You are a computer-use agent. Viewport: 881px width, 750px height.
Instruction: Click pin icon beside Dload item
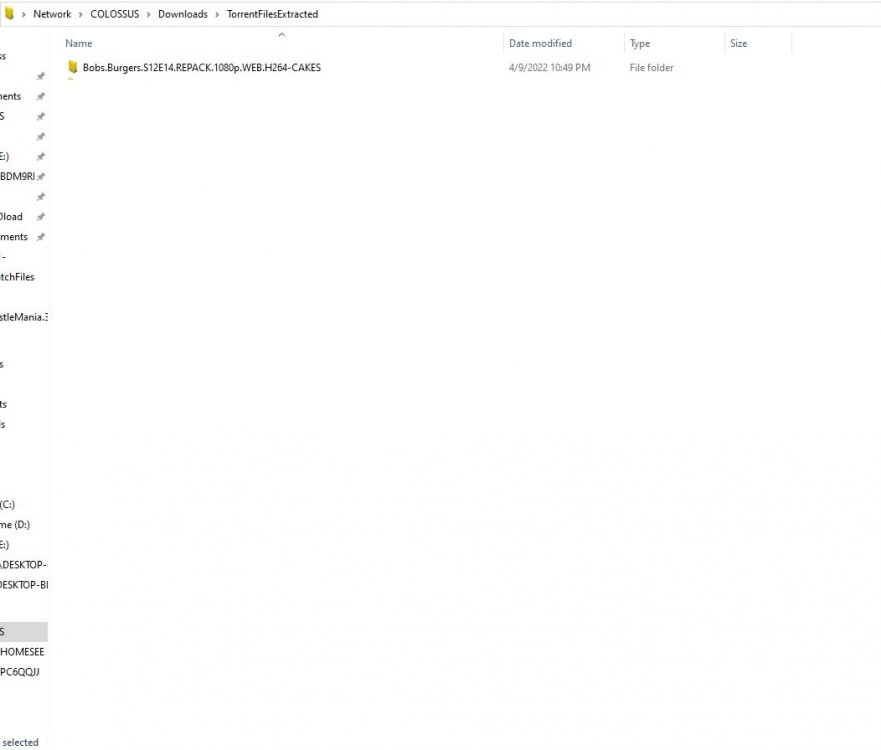click(41, 217)
